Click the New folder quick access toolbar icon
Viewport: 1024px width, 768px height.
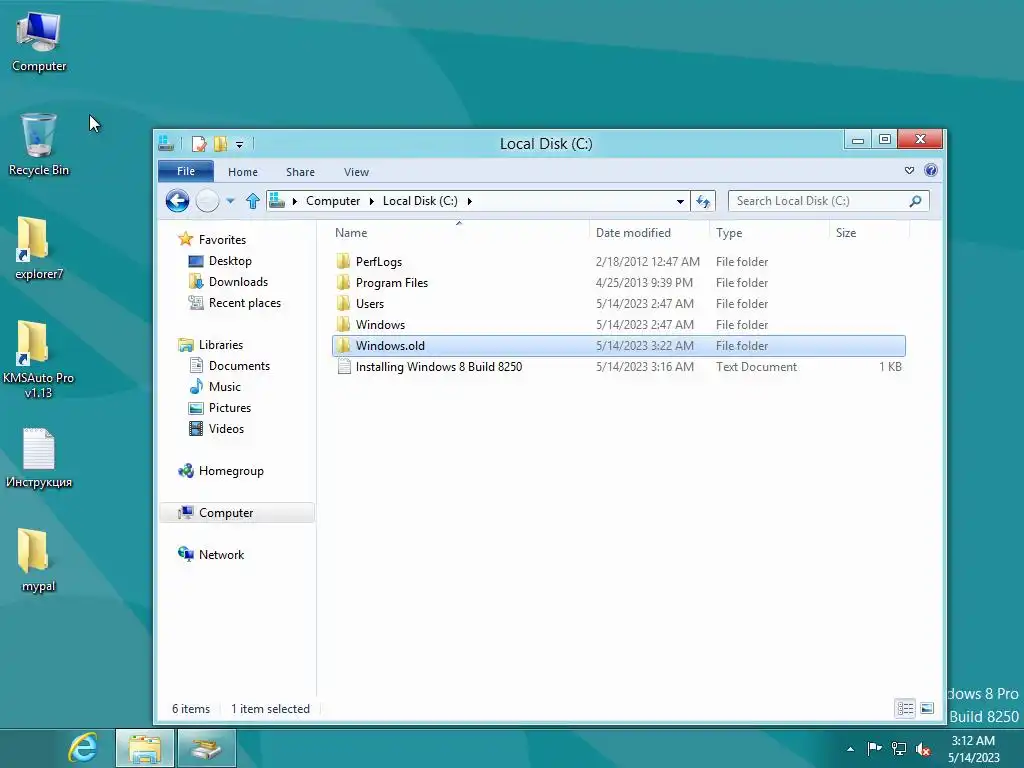click(x=221, y=144)
